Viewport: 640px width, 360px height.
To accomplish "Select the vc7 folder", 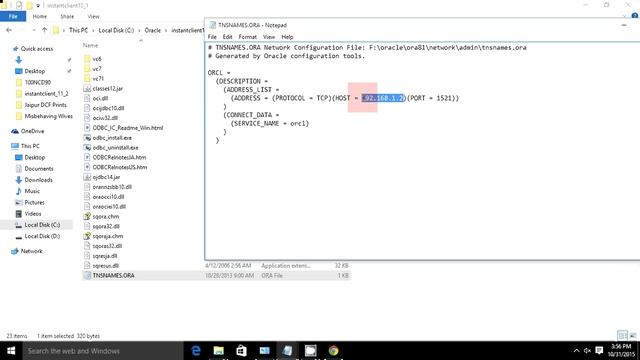I will click(x=97, y=69).
